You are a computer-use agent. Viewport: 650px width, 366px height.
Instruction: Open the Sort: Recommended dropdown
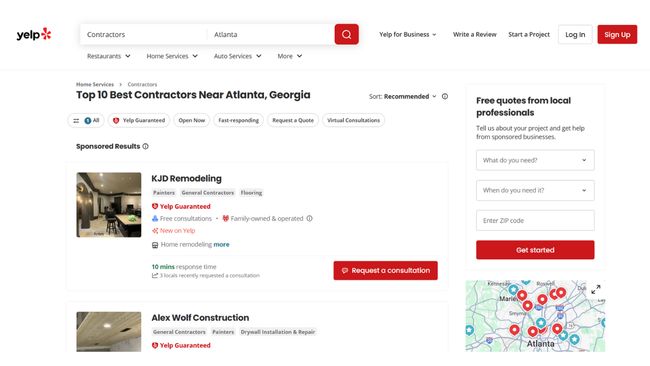click(x=403, y=97)
